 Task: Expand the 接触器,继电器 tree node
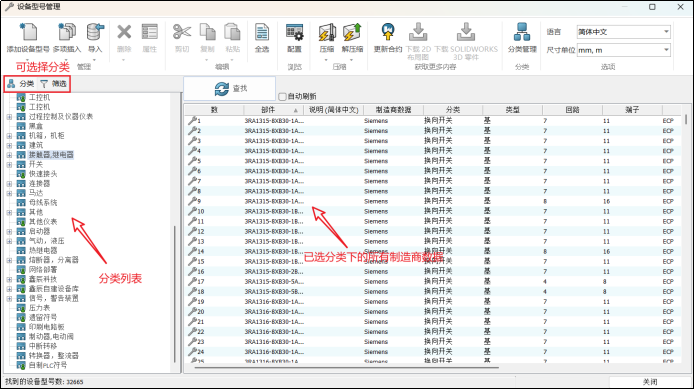click(x=9, y=155)
